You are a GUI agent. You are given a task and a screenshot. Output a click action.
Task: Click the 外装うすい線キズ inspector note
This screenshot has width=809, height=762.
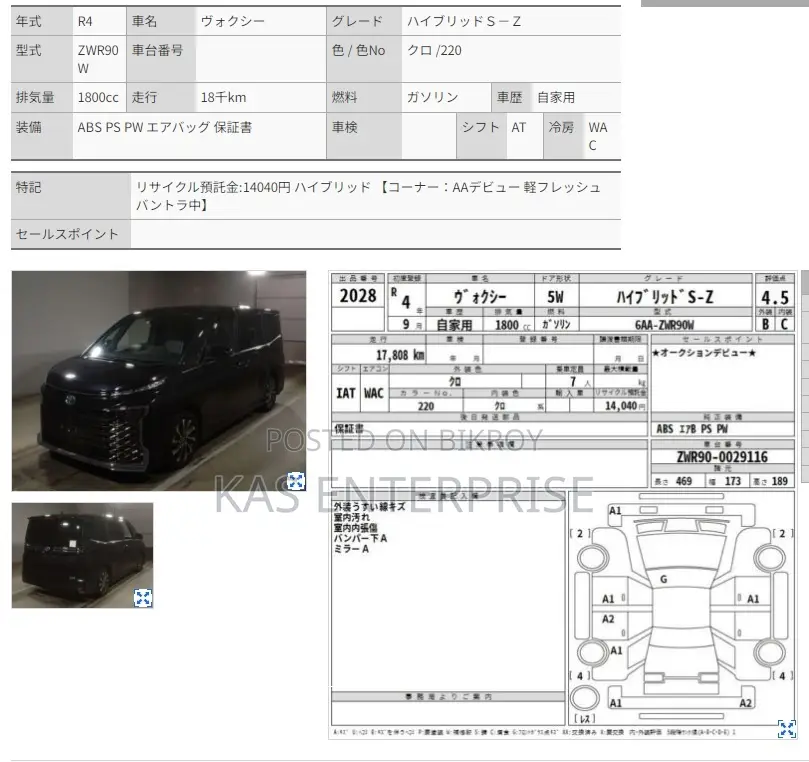click(x=369, y=507)
